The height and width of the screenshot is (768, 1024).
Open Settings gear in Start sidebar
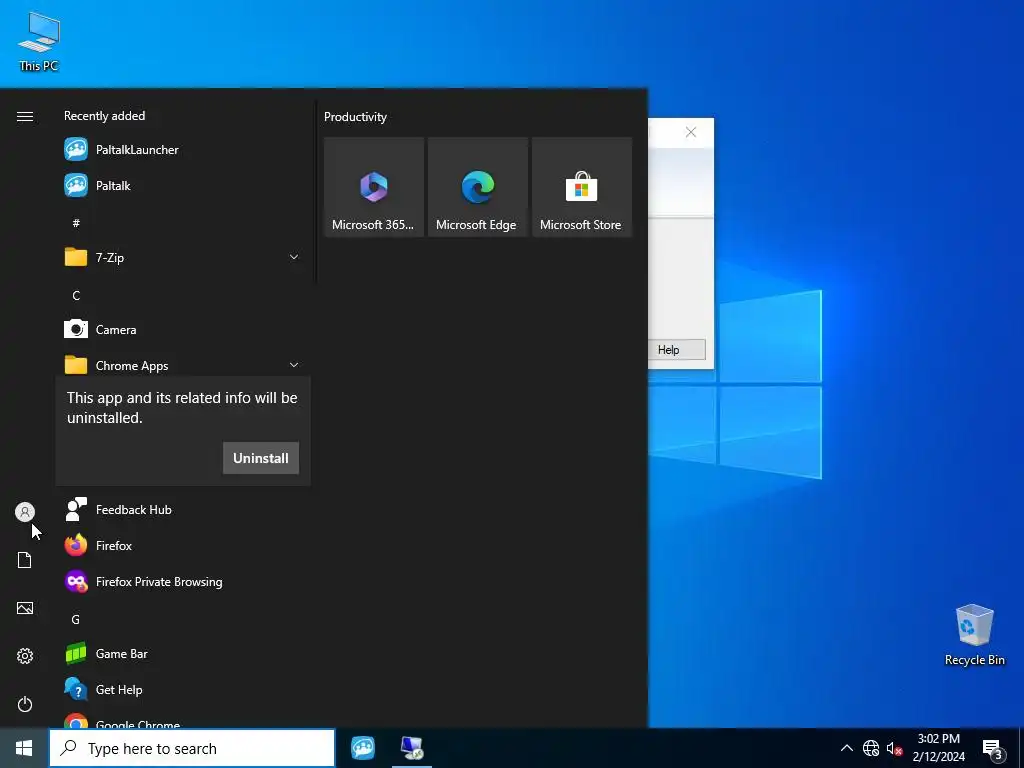click(25, 656)
